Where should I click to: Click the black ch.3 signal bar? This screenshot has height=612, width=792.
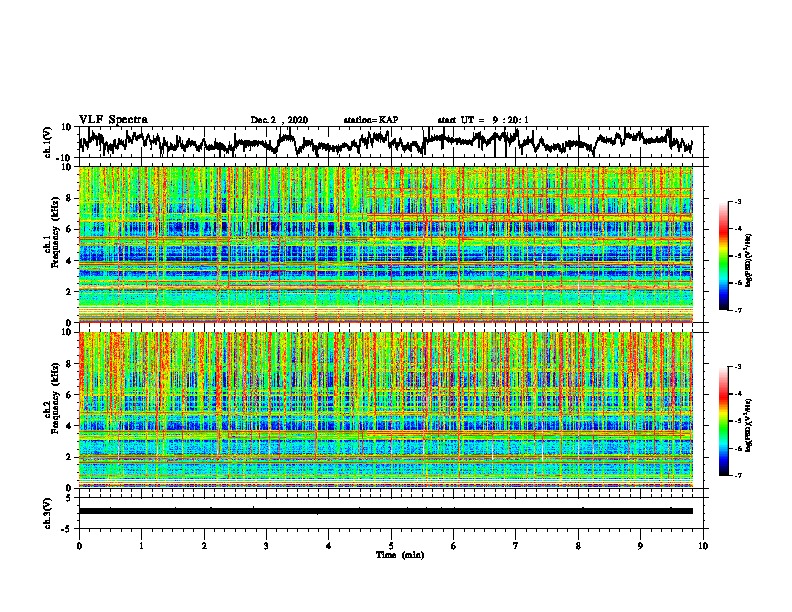tap(386, 511)
